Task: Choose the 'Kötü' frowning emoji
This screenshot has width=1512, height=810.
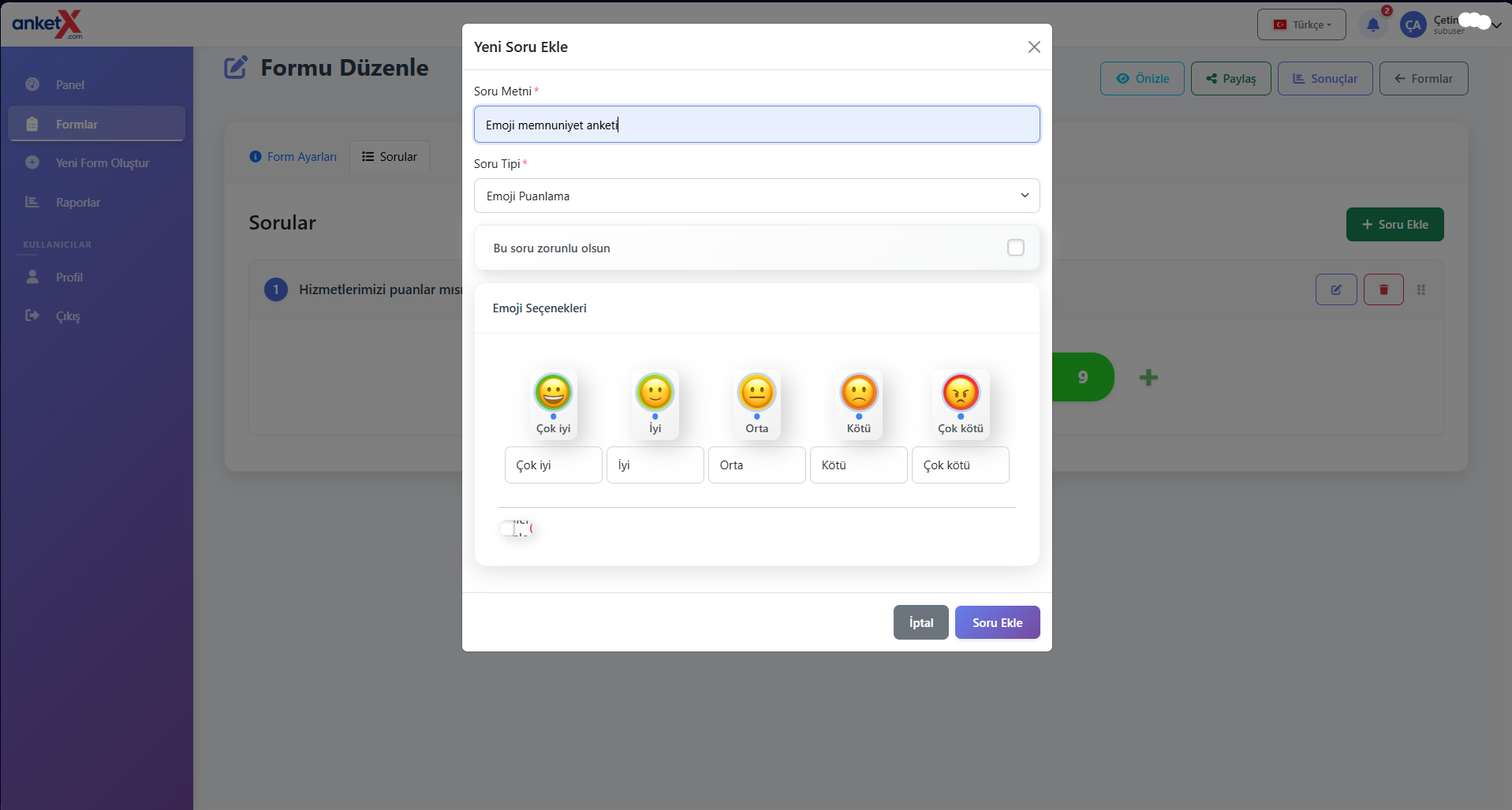Action: click(858, 393)
